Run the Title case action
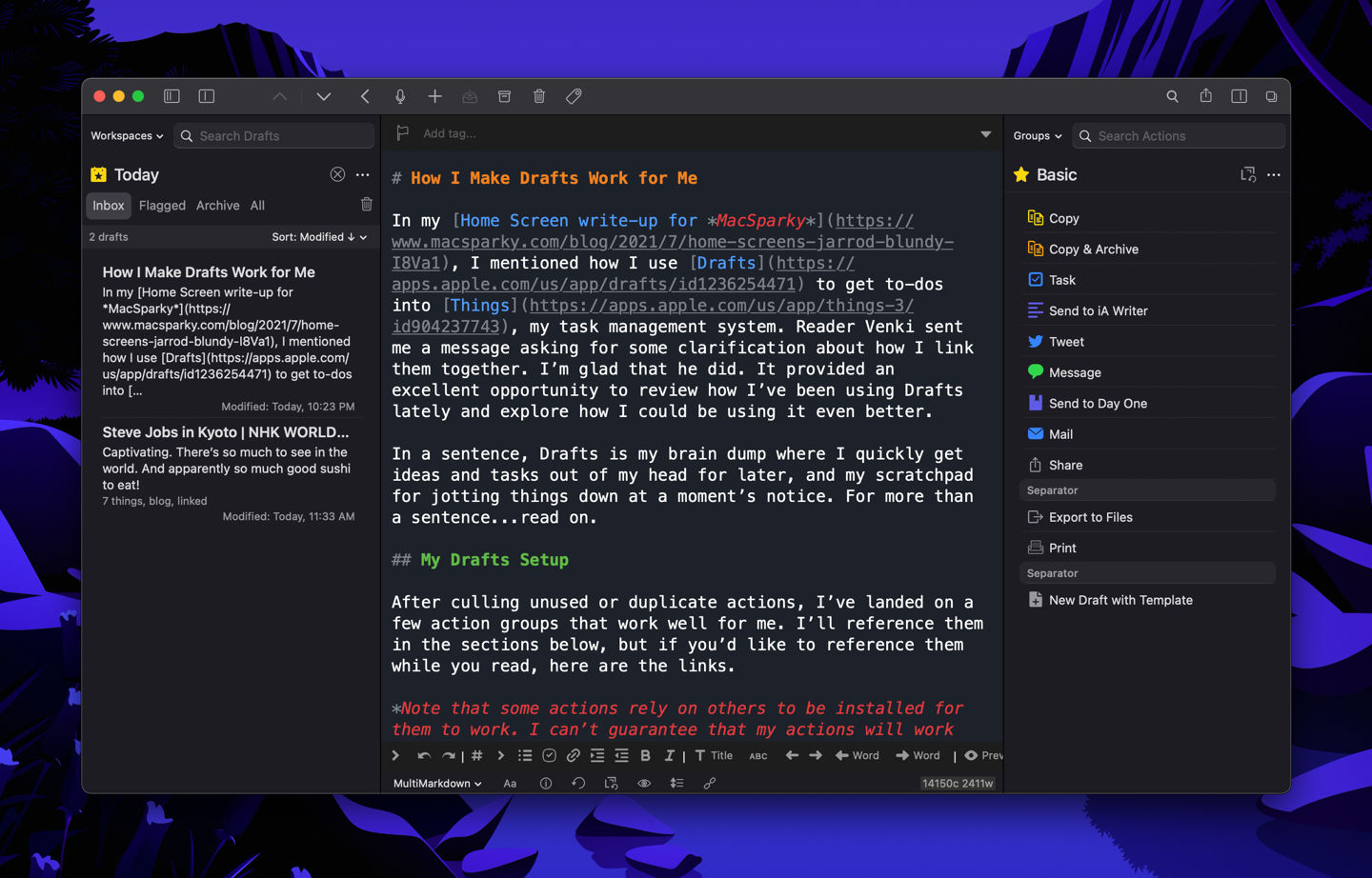This screenshot has width=1372, height=878. tap(714, 755)
